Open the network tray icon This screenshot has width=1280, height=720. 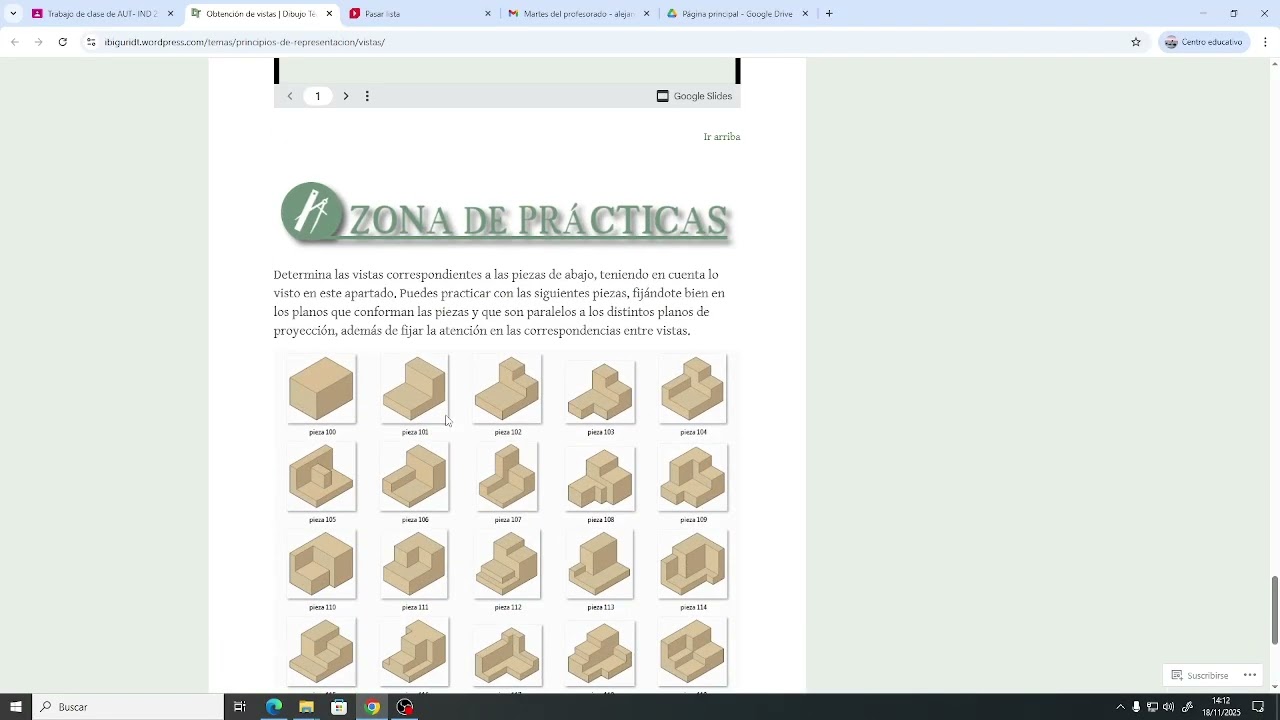point(1152,707)
